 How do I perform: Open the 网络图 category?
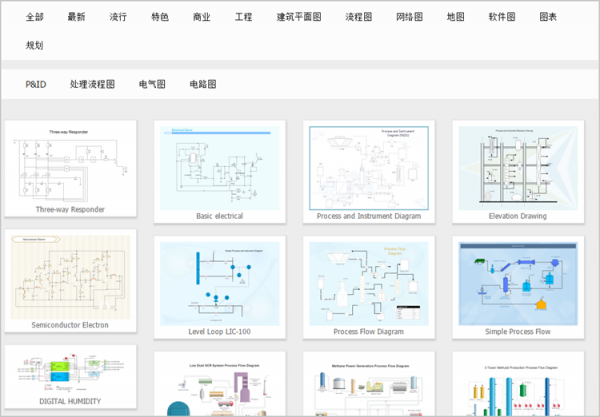tap(409, 17)
